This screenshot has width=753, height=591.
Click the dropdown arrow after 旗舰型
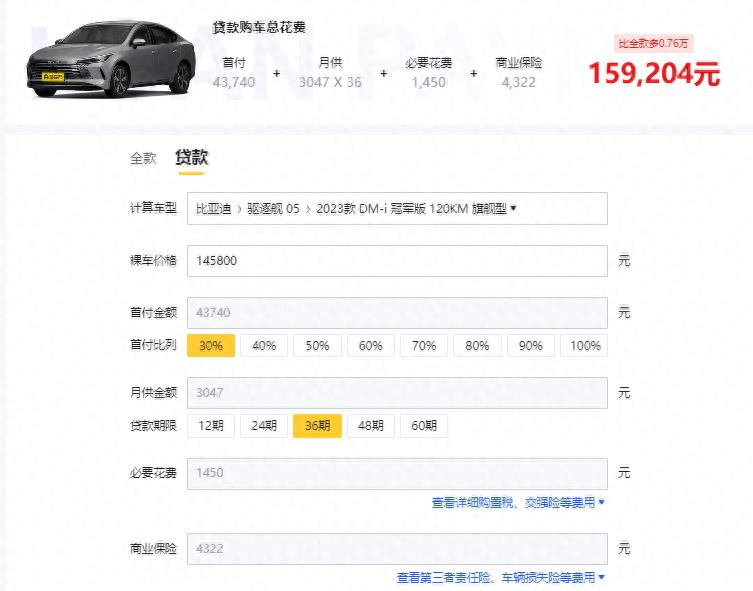tap(513, 208)
